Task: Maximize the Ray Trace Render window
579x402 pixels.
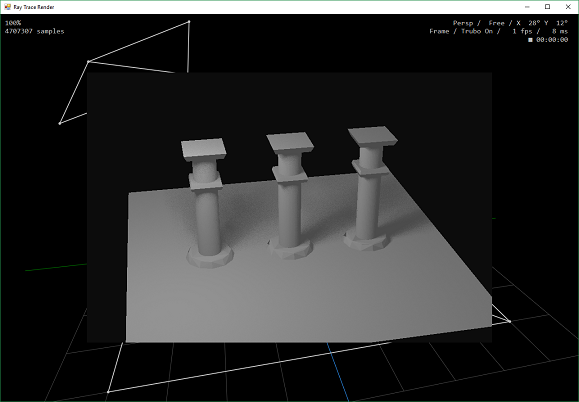Action: pyautogui.click(x=548, y=7)
